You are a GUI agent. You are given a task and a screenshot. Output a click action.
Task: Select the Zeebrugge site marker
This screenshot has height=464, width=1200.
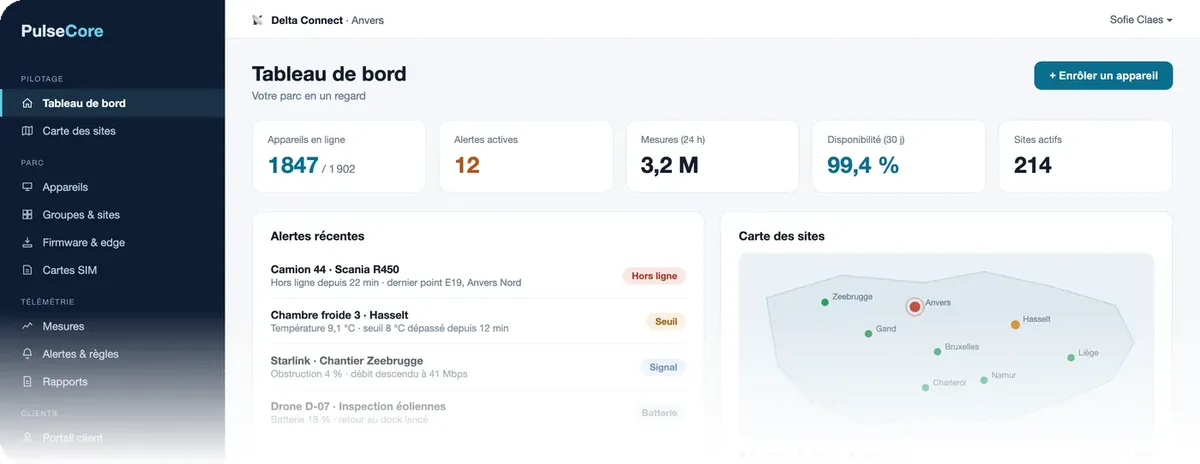tap(825, 301)
